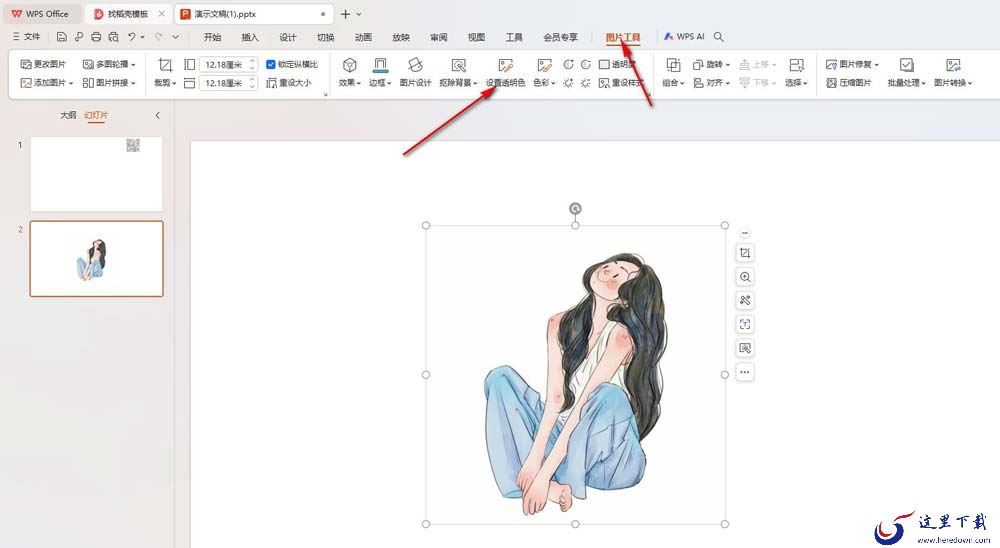Click the search magnifier icon
The height and width of the screenshot is (548, 1000).
click(719, 37)
